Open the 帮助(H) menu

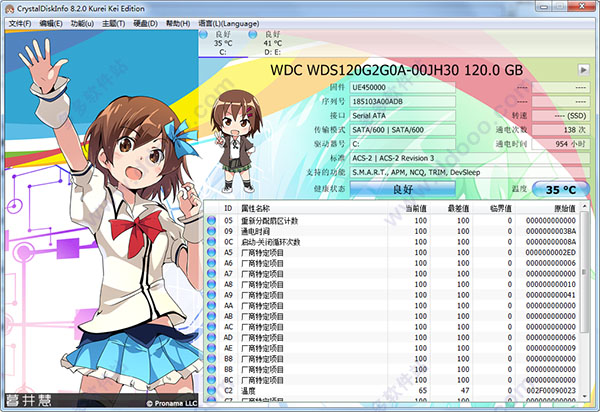coord(178,24)
